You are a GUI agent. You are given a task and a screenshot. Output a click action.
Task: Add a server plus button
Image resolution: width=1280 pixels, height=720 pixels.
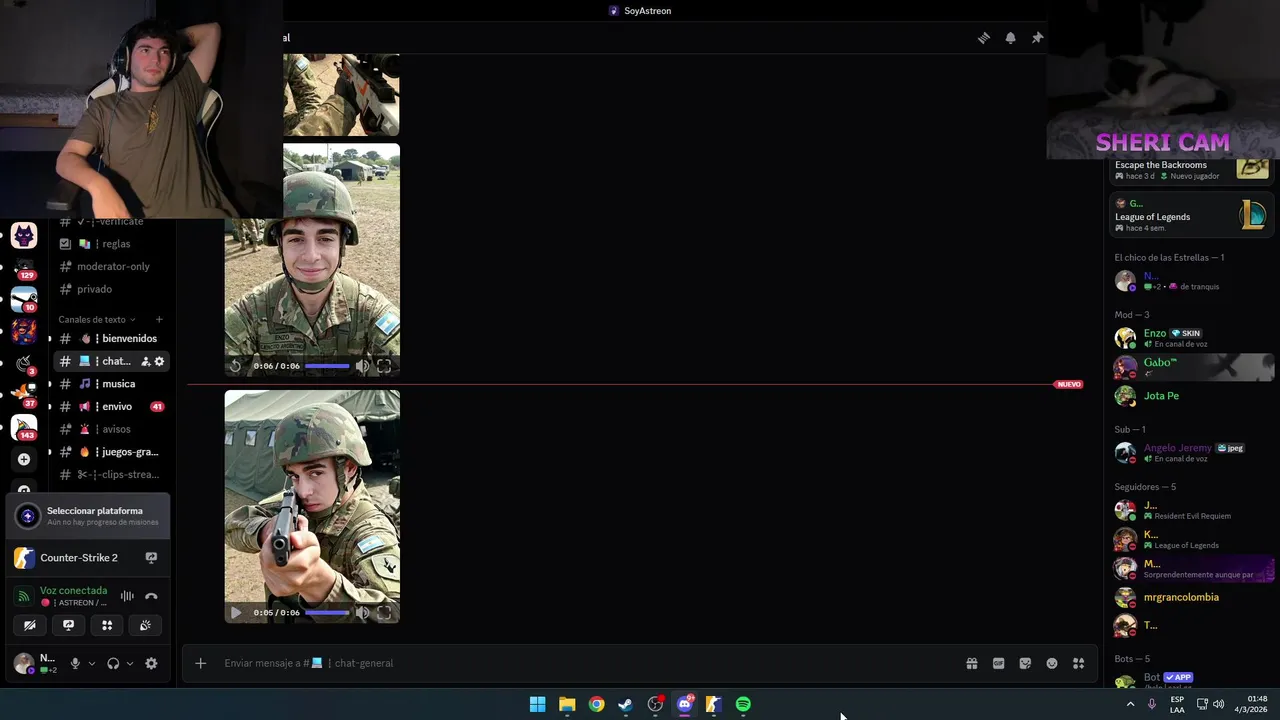pos(24,459)
